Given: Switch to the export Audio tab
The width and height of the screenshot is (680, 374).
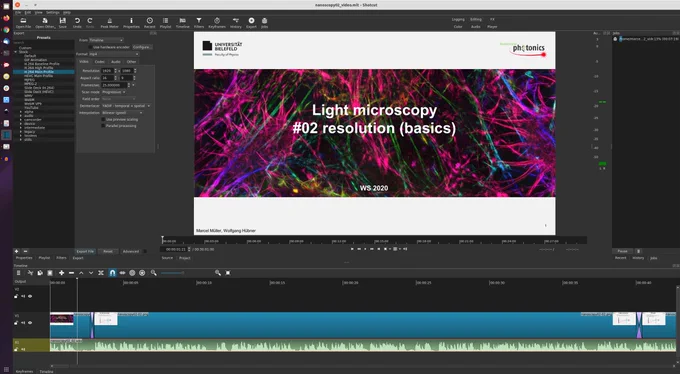Looking at the screenshot, I should 116,62.
